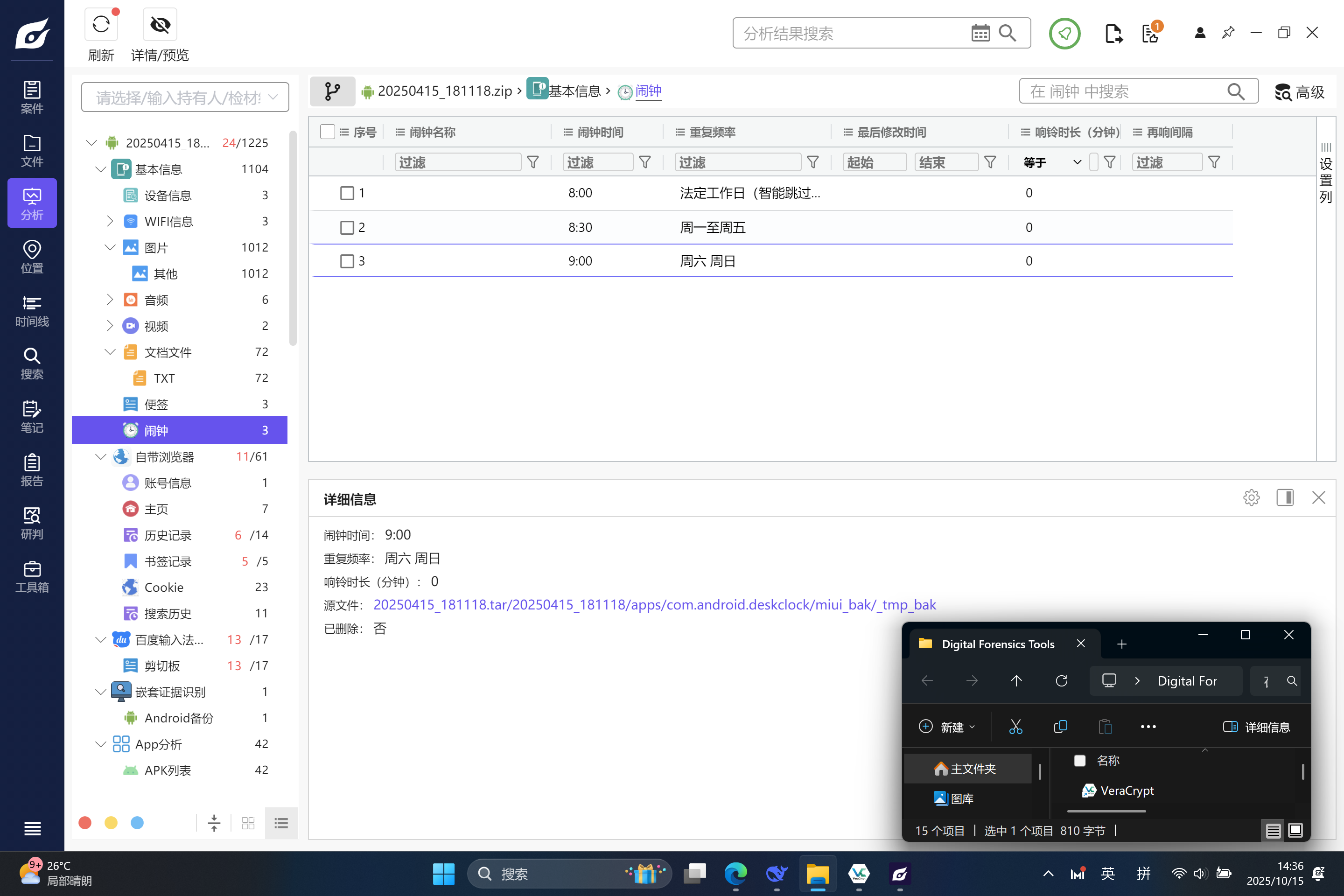Image resolution: width=1344 pixels, height=896 pixels.
Task: Toggle the 详情/预览 eye icon
Action: [x=160, y=25]
